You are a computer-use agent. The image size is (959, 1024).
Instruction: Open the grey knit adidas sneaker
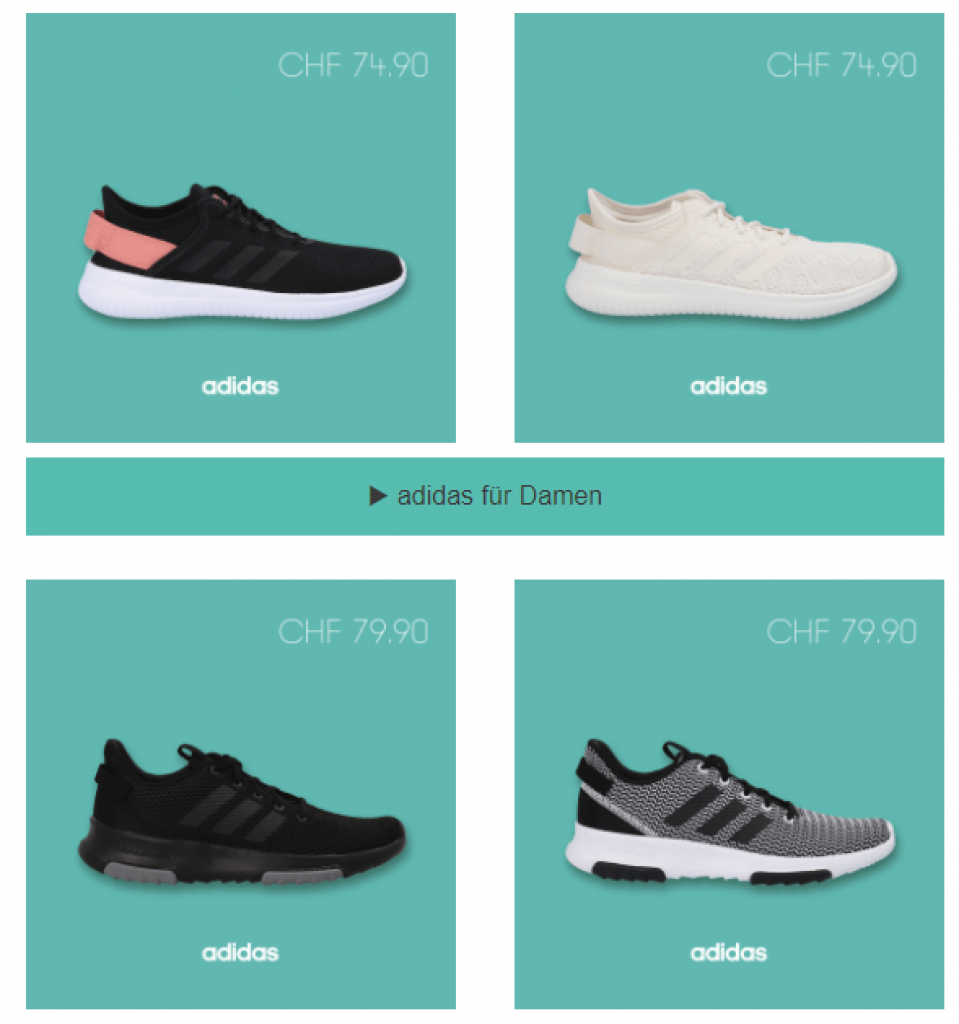730,812
